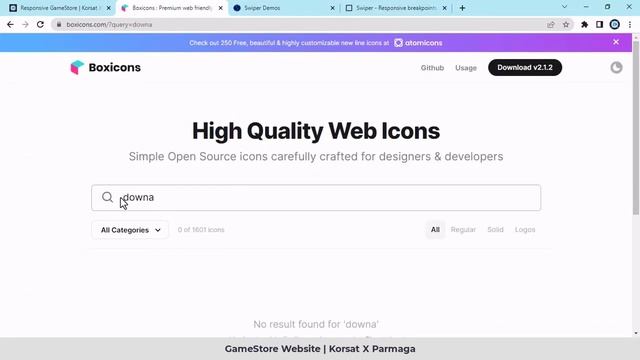The height and width of the screenshot is (360, 640).
Task: Click the Boxicons brand name
Action: point(115,67)
